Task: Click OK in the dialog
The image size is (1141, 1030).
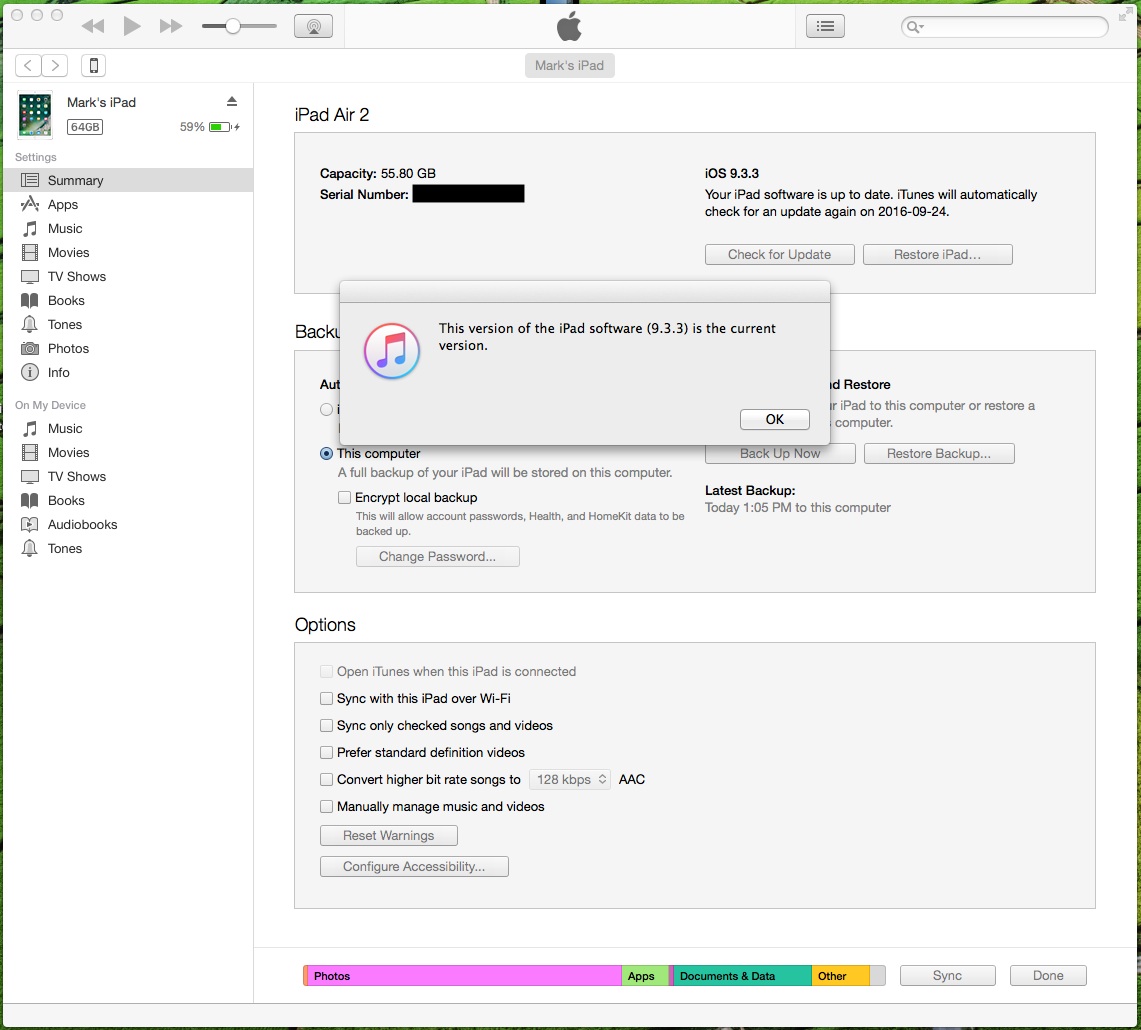Action: click(775, 419)
